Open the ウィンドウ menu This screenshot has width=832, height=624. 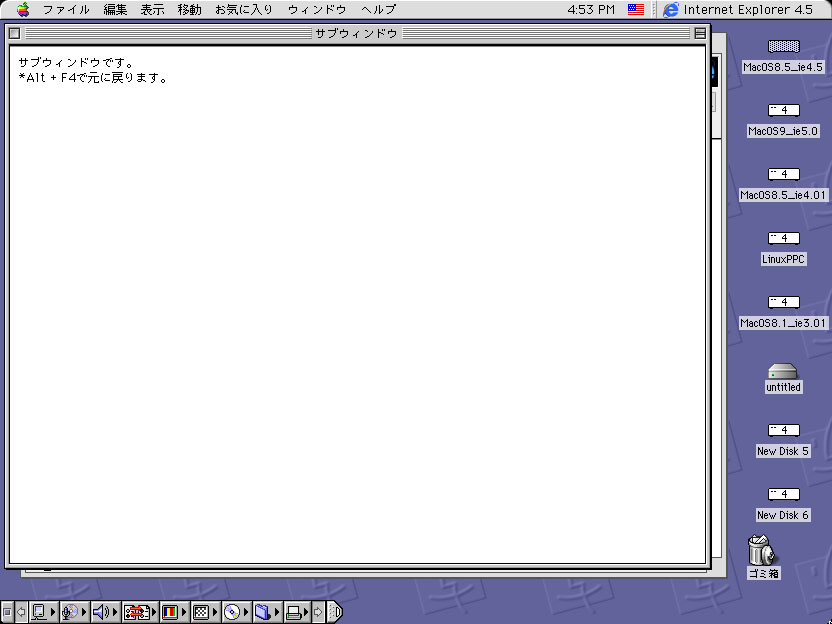[x=317, y=10]
